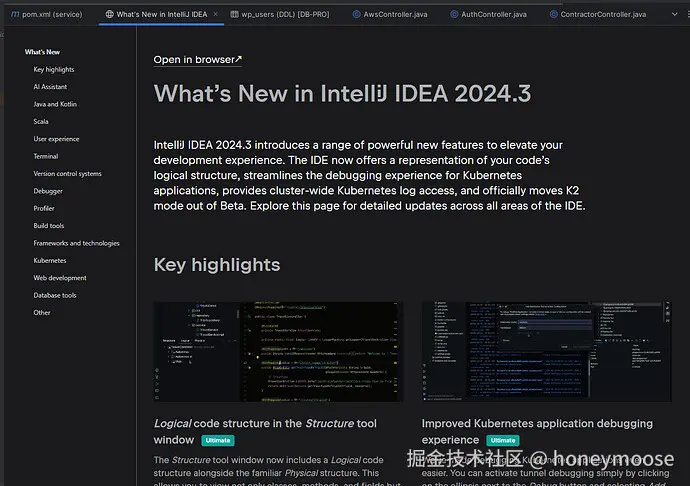
Task: Click Ultimate badge beside Structure tool window
Action: click(218, 440)
